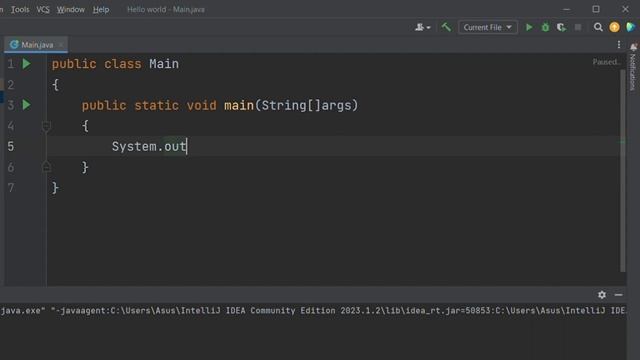640x360 pixels.
Task: Click the main(String[]args) method signature
Action: 291,105
